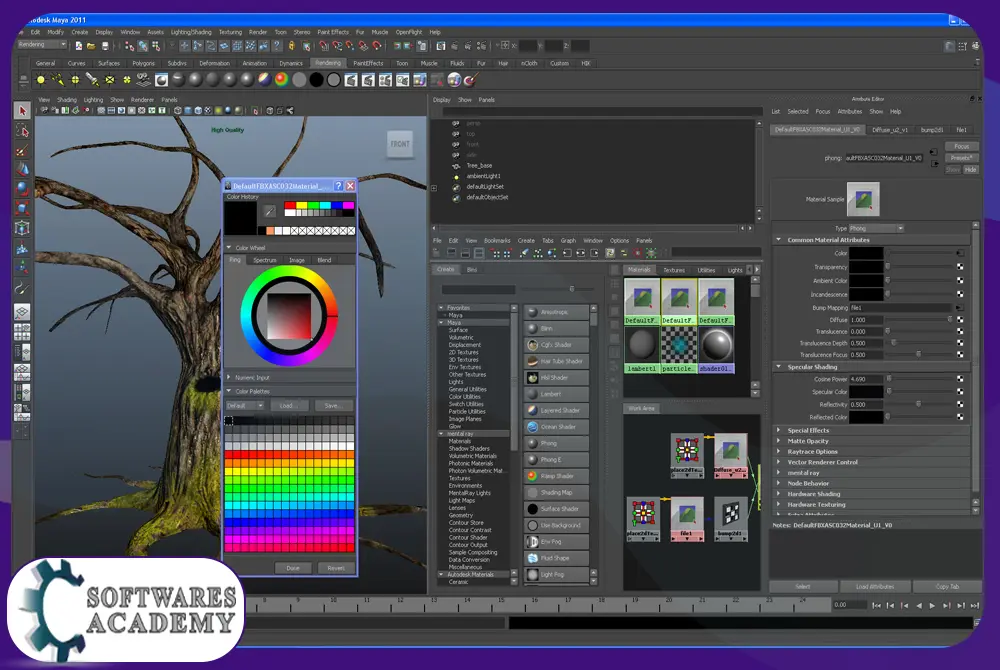Click the checker map button for Transparency
The width and height of the screenshot is (1000, 670).
960,267
